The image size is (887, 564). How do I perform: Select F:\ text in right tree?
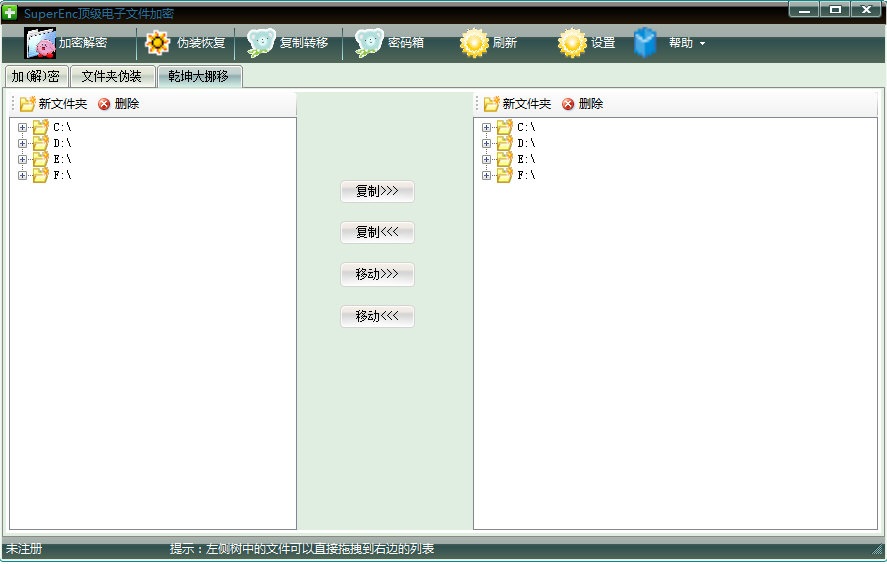click(526, 175)
